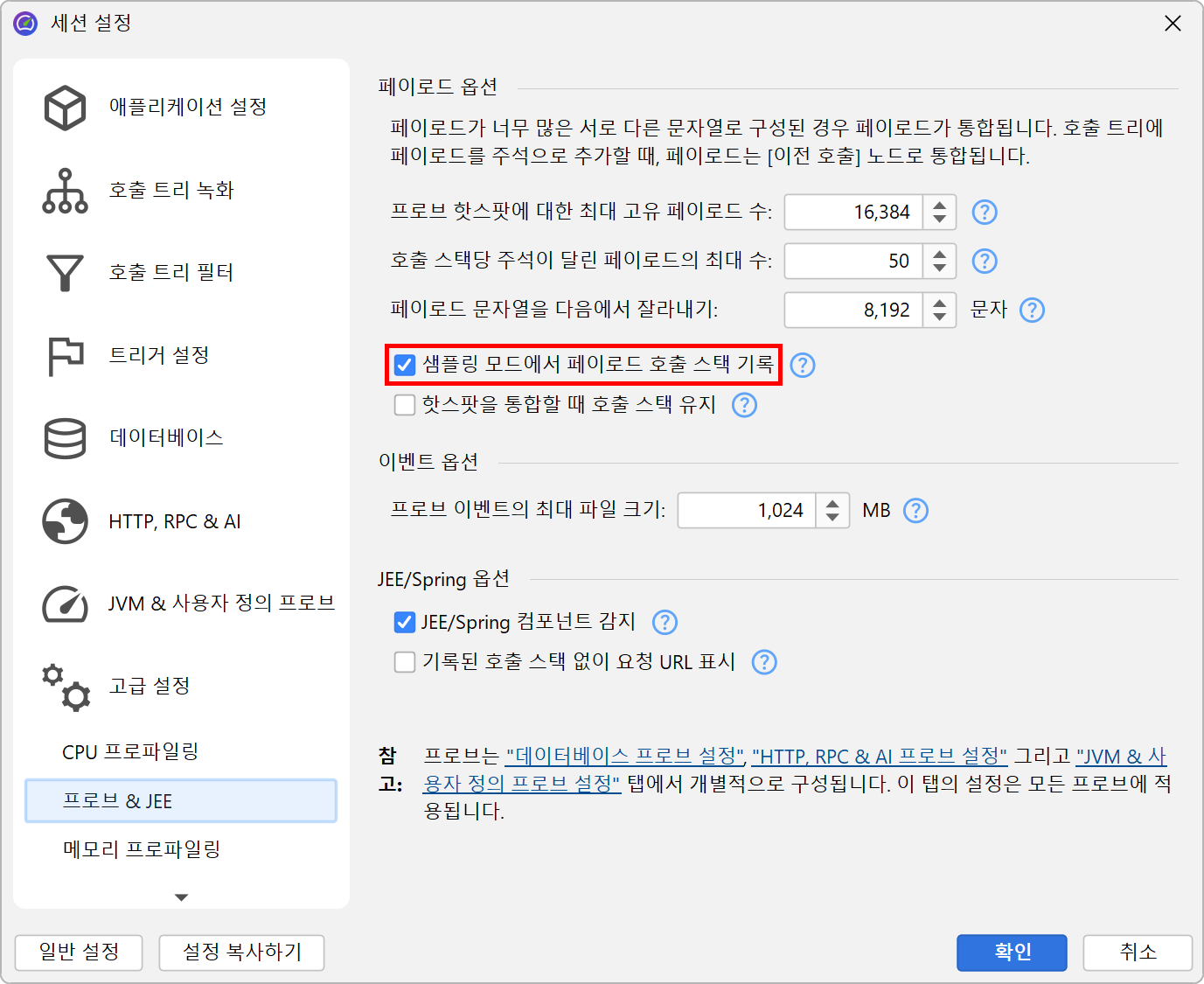Switch to CPU 프로파일링 sub-item
1204x984 pixels.
(x=130, y=752)
